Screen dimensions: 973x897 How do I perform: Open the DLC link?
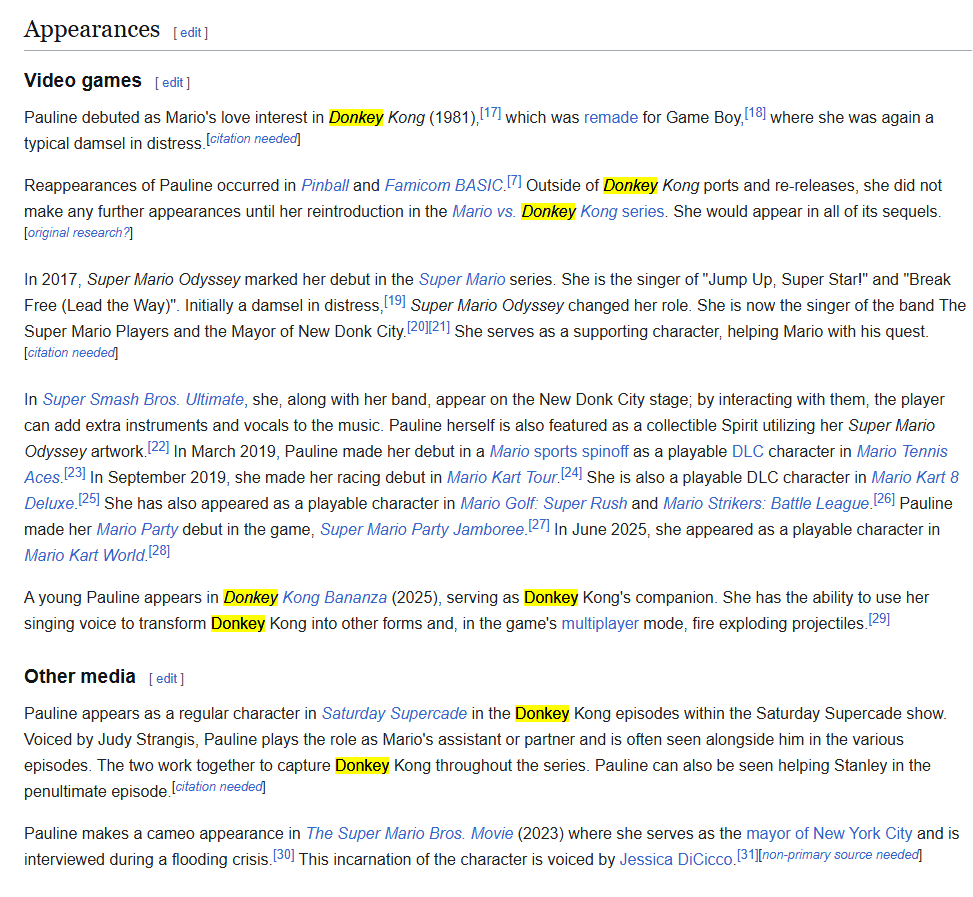click(748, 452)
